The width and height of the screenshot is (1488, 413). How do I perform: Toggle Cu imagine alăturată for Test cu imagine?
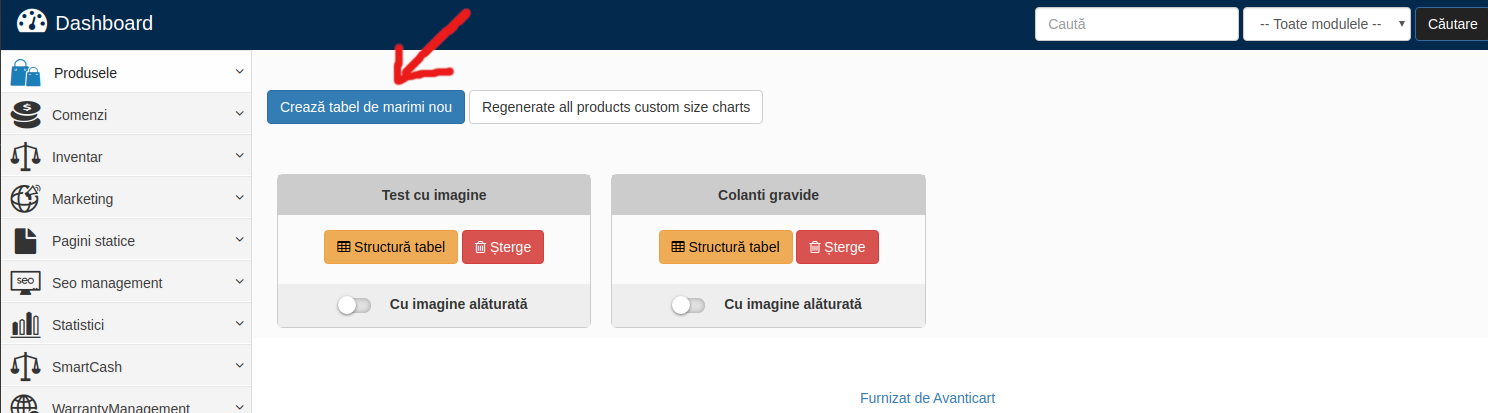click(x=354, y=305)
